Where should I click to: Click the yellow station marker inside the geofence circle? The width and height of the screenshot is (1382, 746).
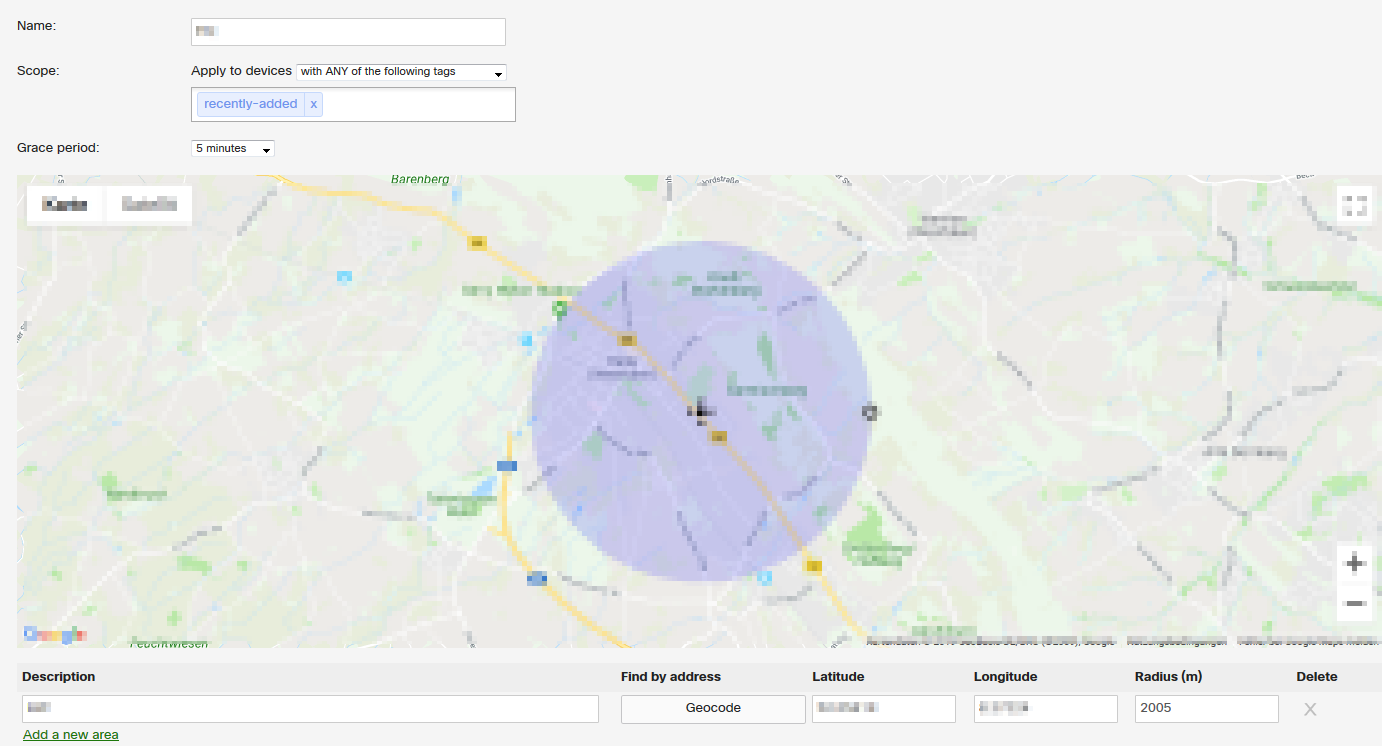pos(717,436)
